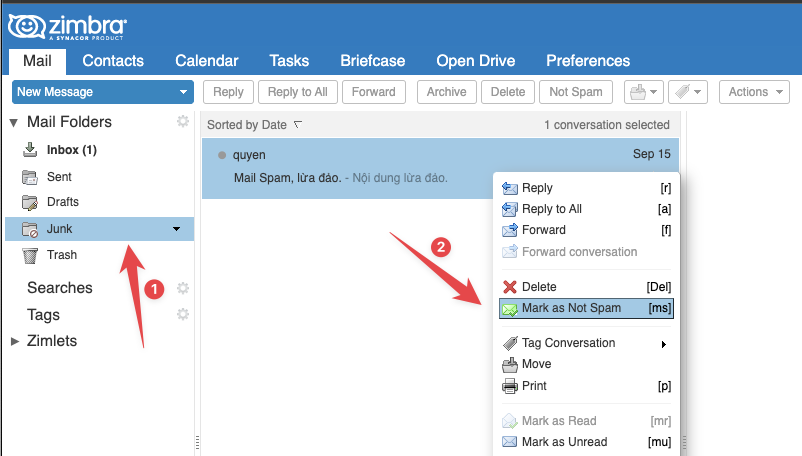Click the Reply toolbar button
This screenshot has height=456, width=802.
(228, 92)
